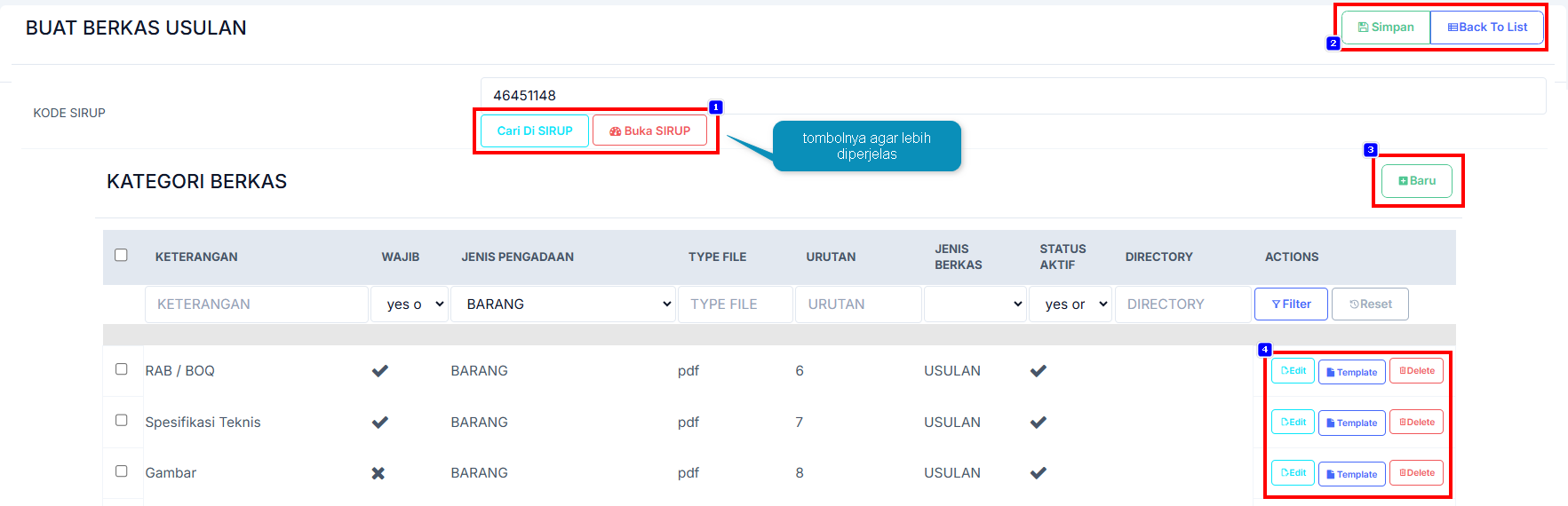The height and width of the screenshot is (506, 1568).
Task: Reset the table filters
Action: pos(1370,304)
